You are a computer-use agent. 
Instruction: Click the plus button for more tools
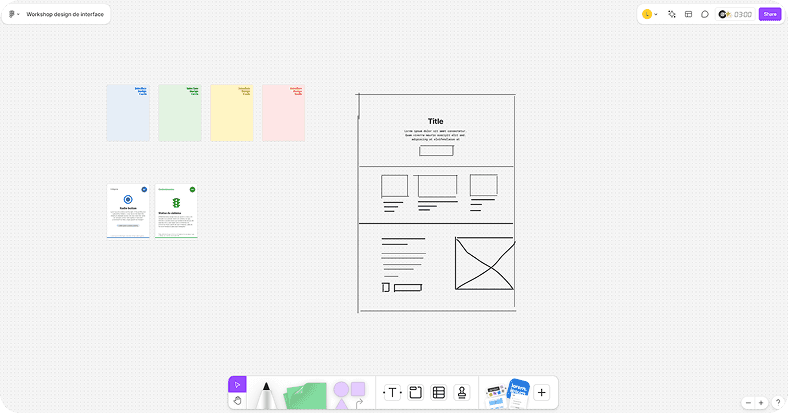tap(541, 393)
